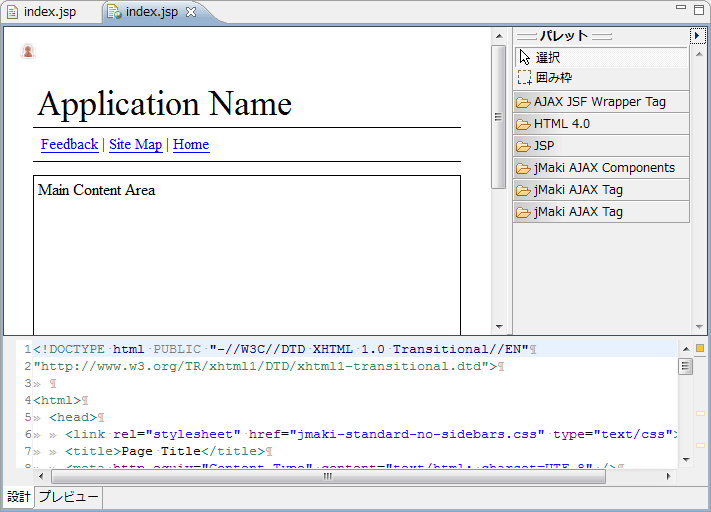Click the Home link
The width and height of the screenshot is (711, 512).
click(191, 144)
